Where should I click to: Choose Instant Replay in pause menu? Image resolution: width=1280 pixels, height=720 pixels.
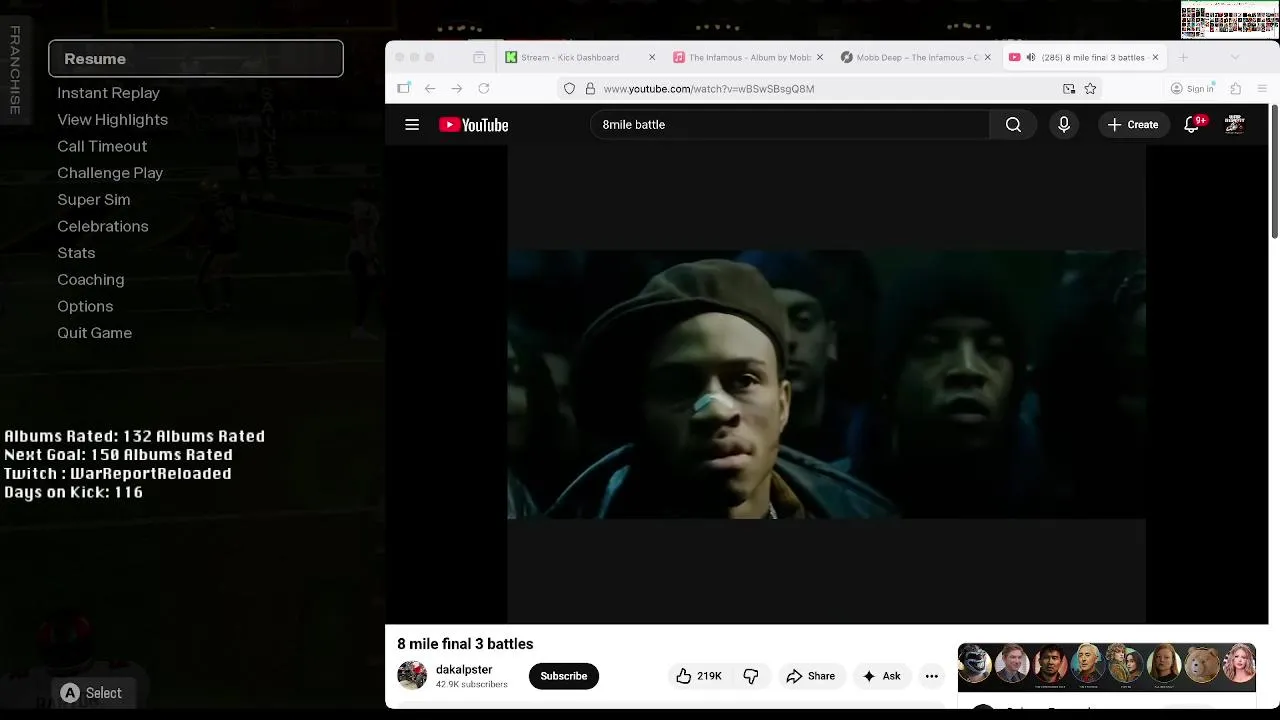(x=108, y=93)
